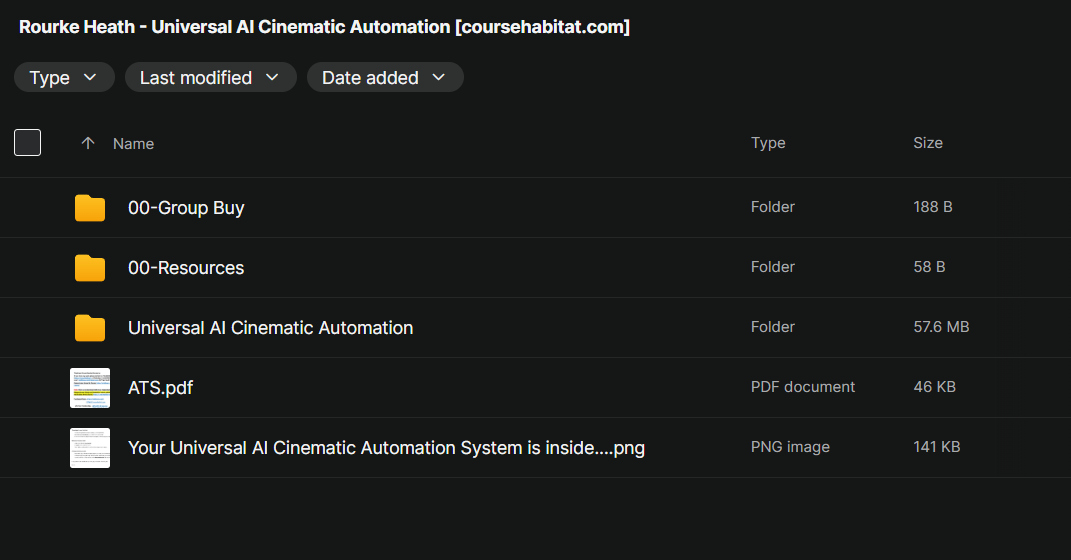
Task: Open the Date added filter dropdown
Action: [x=385, y=77]
